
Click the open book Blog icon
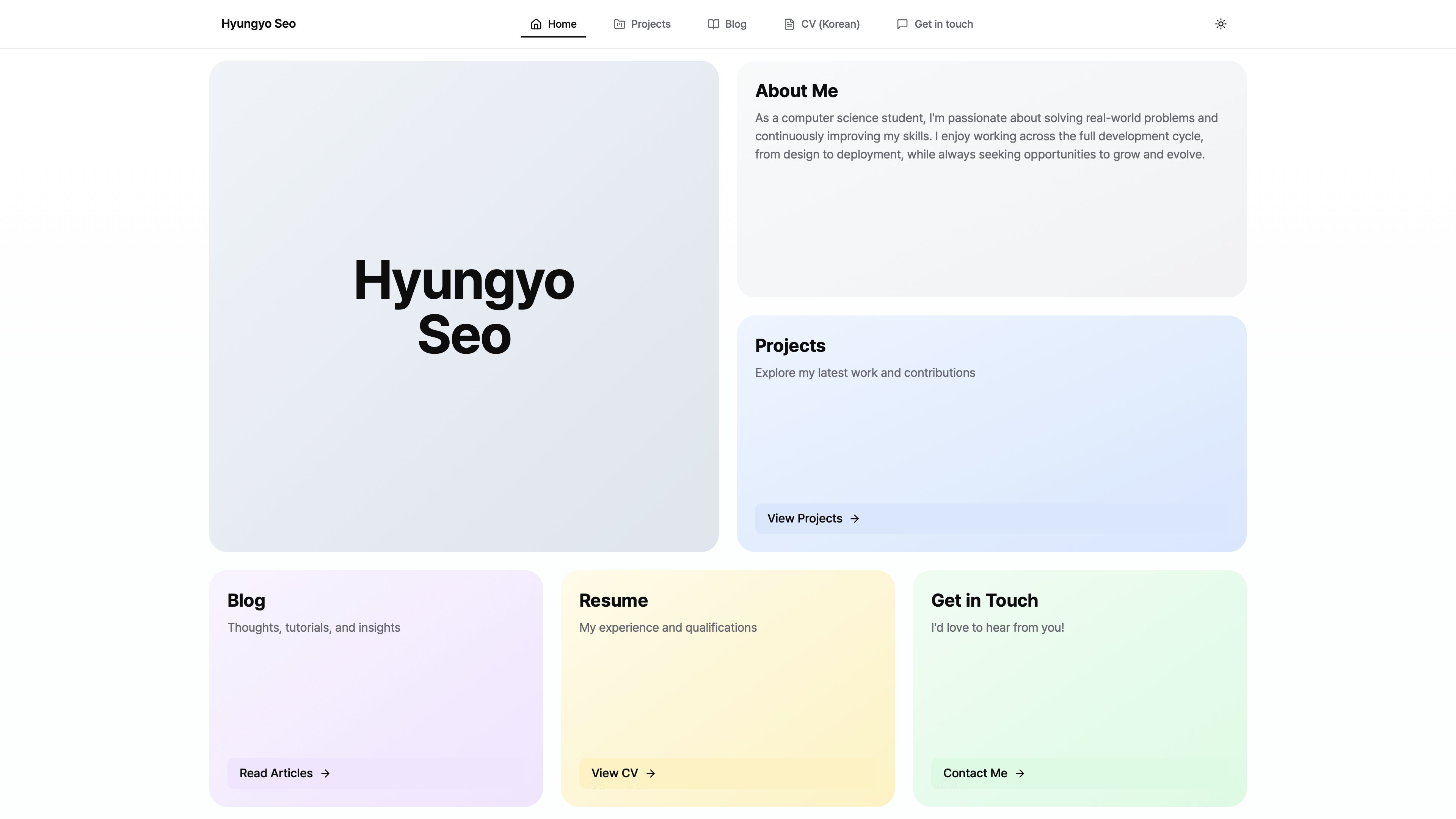(713, 24)
